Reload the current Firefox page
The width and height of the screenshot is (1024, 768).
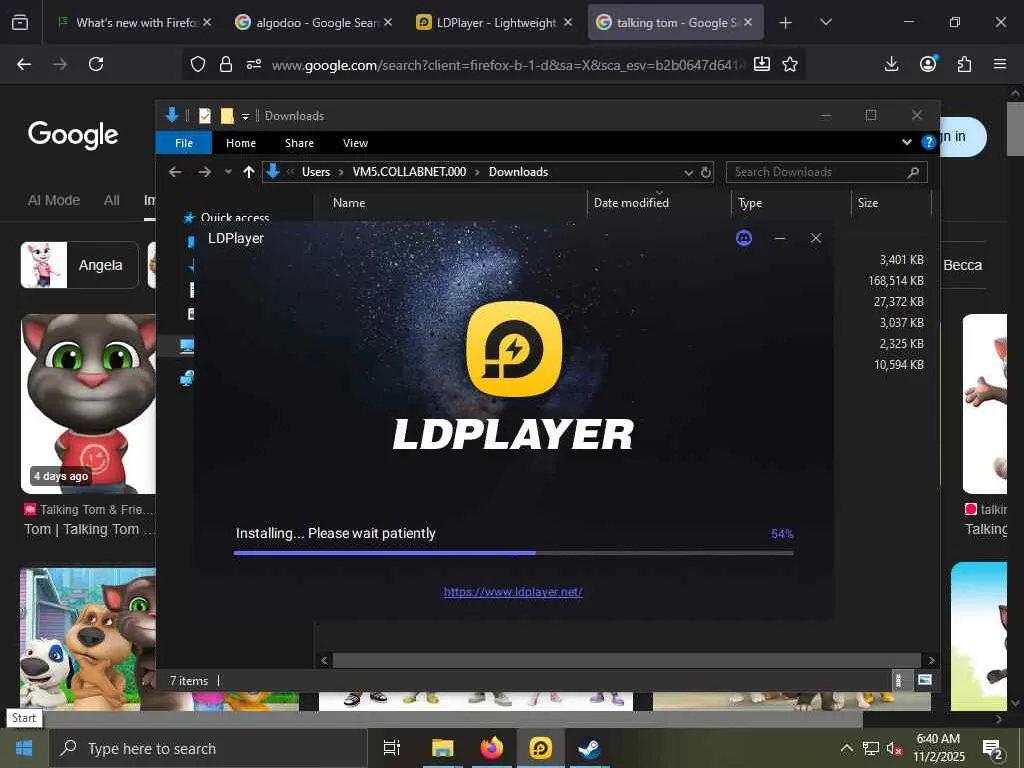tap(96, 64)
